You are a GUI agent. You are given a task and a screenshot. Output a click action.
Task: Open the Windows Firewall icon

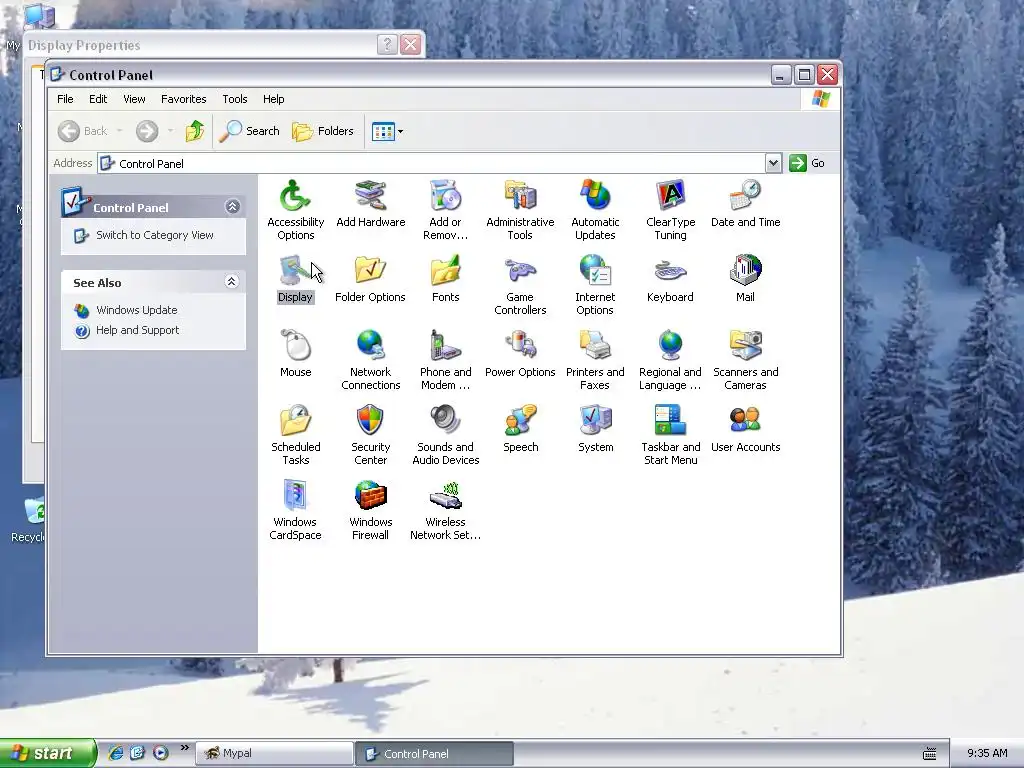tap(370, 496)
